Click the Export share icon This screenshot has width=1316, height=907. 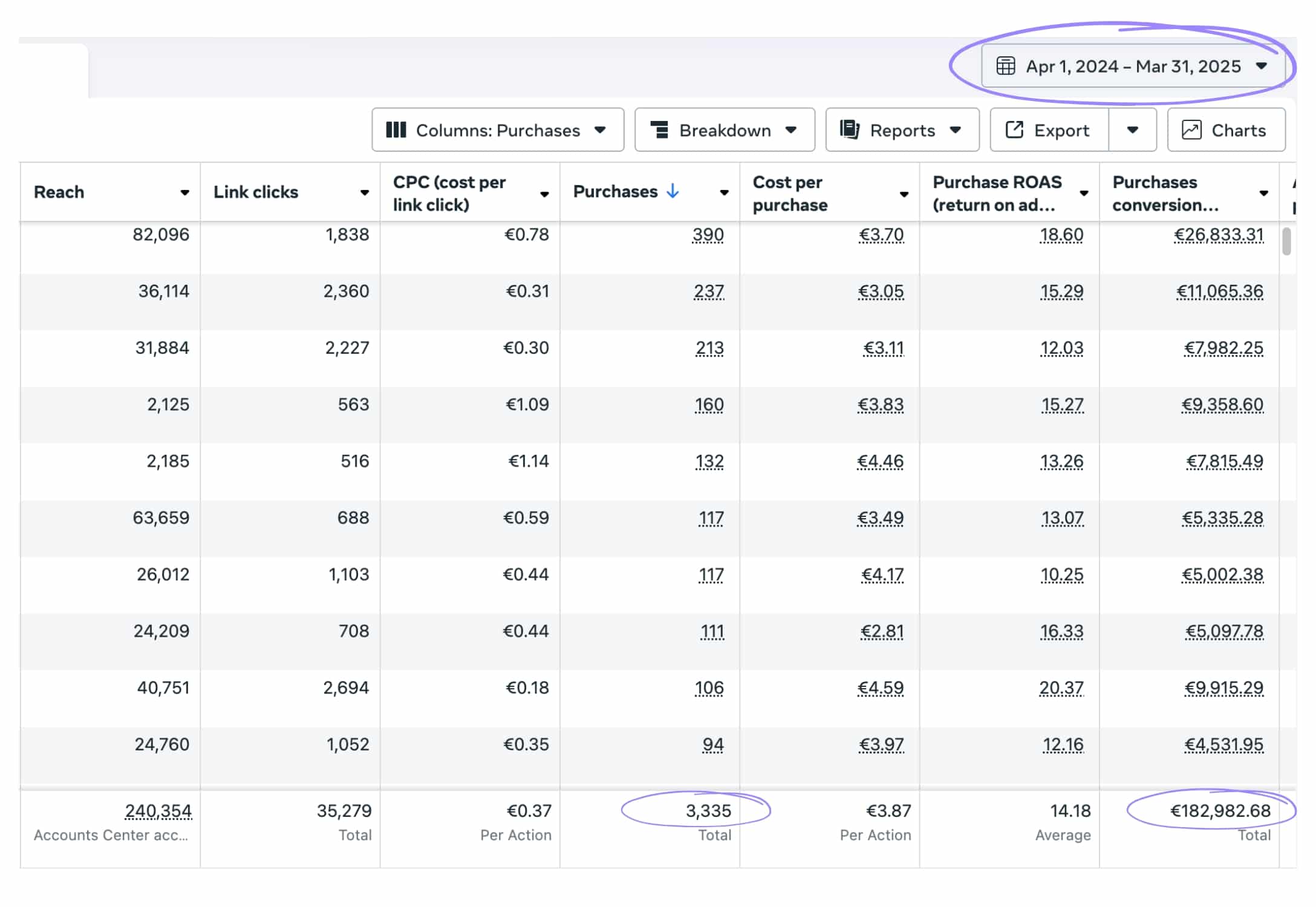click(x=1014, y=130)
